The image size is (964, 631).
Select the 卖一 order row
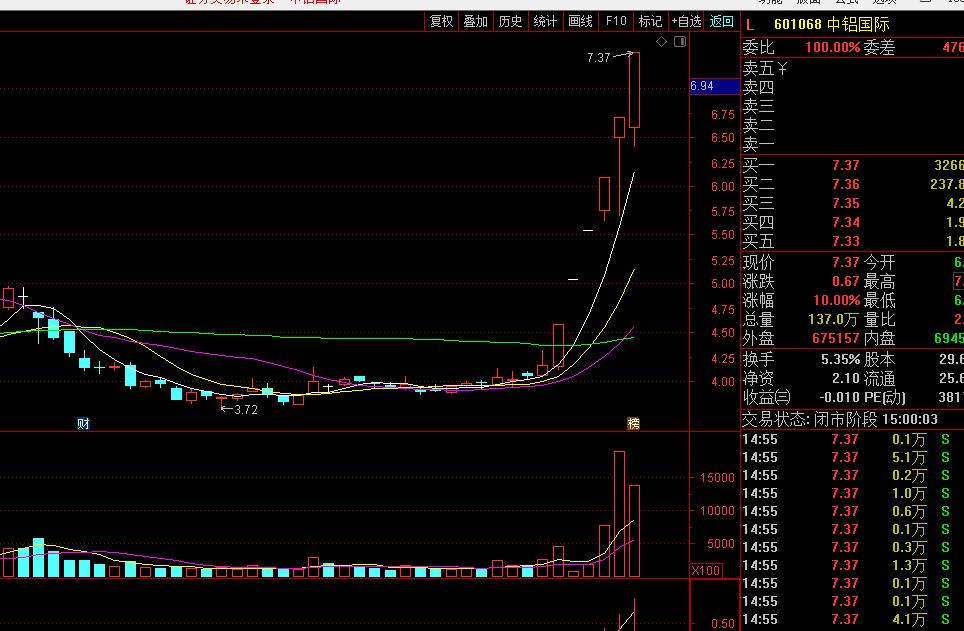coord(852,145)
